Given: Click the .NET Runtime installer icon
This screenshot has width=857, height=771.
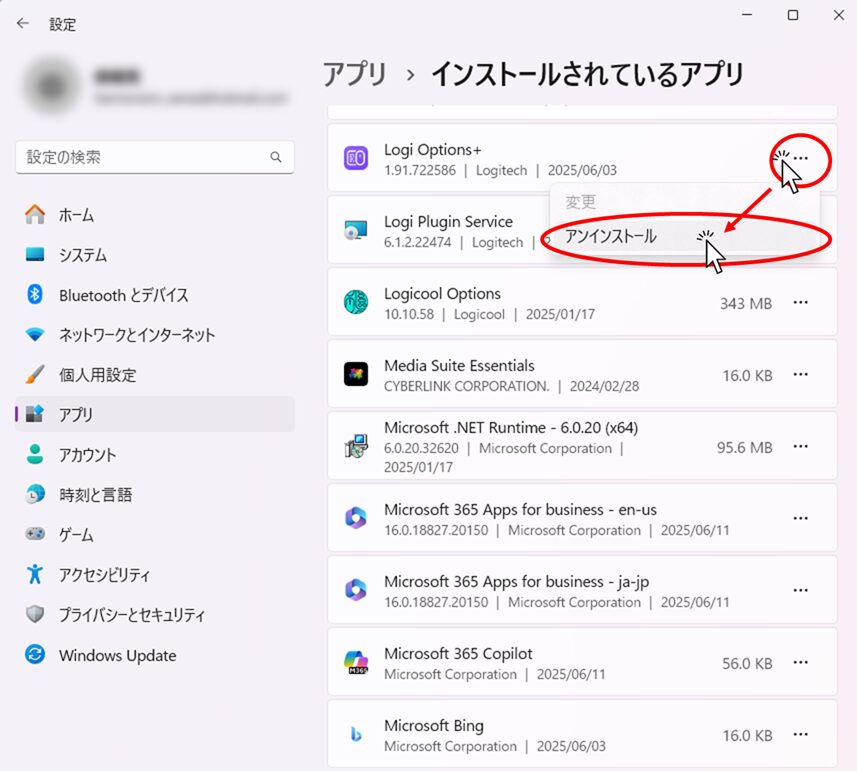Looking at the screenshot, I should 356,446.
